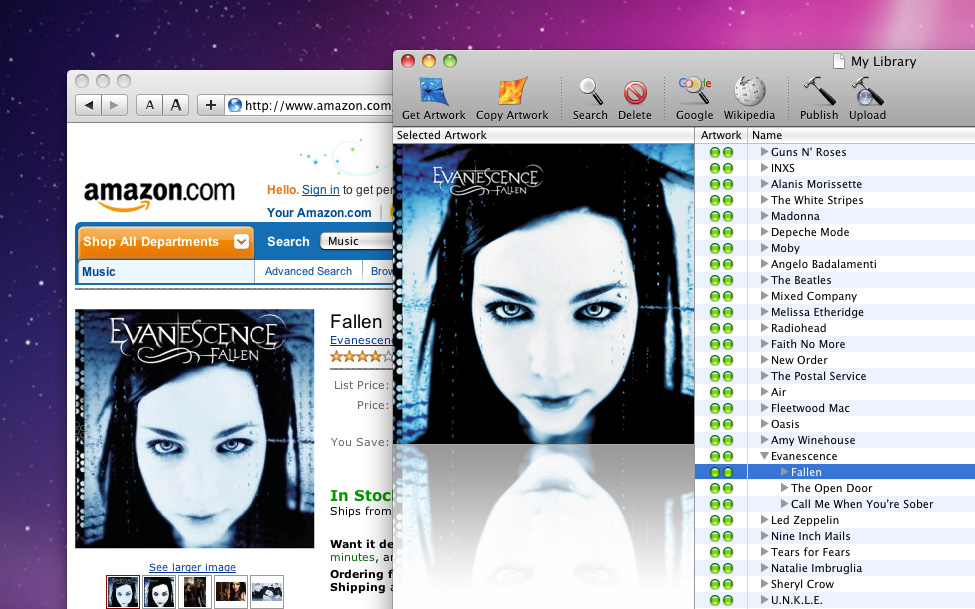Screen dimensions: 975x609
Task: Open the Shop All Departments dropdown
Action: [x=241, y=242]
